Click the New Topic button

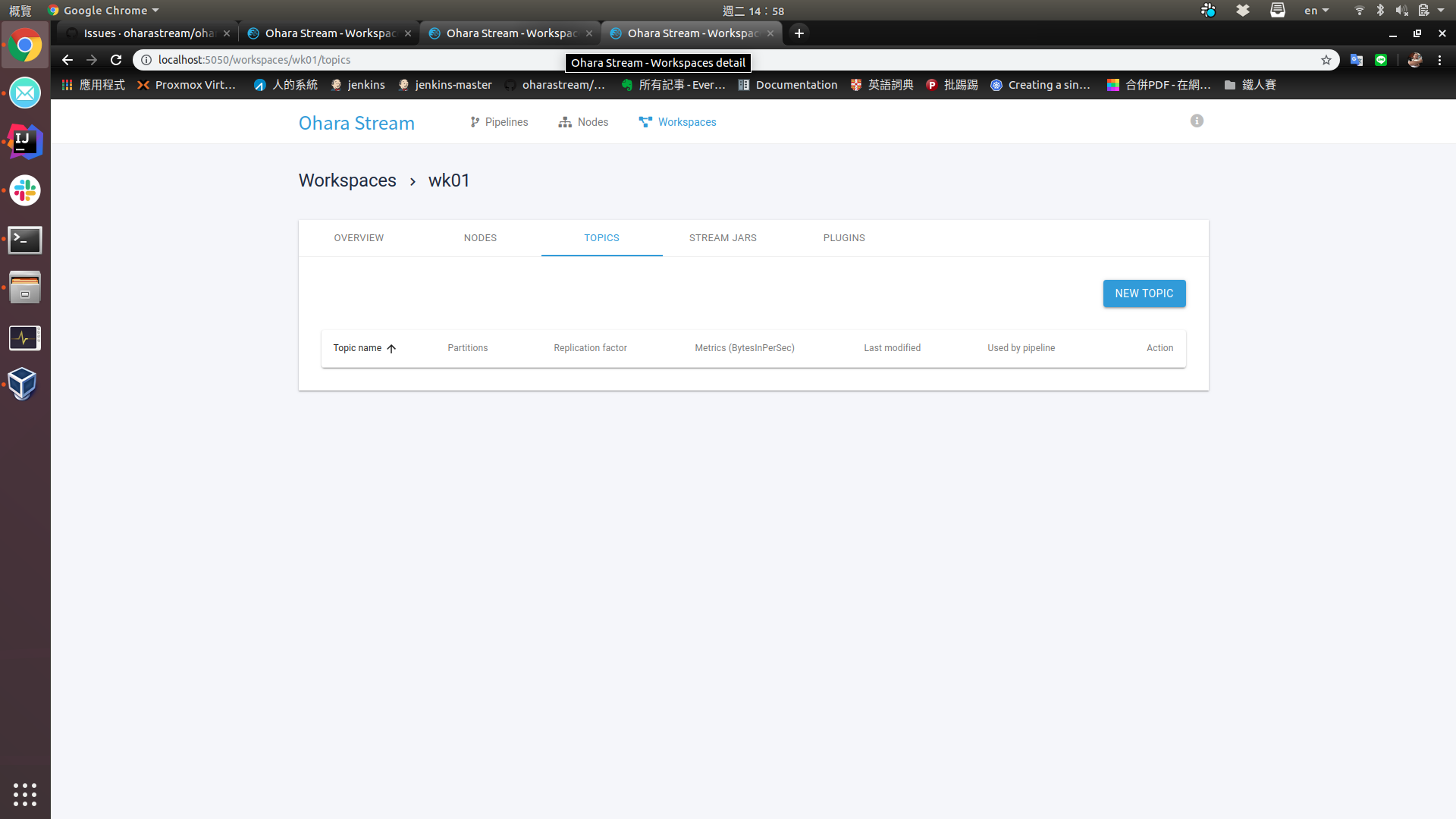tap(1144, 293)
